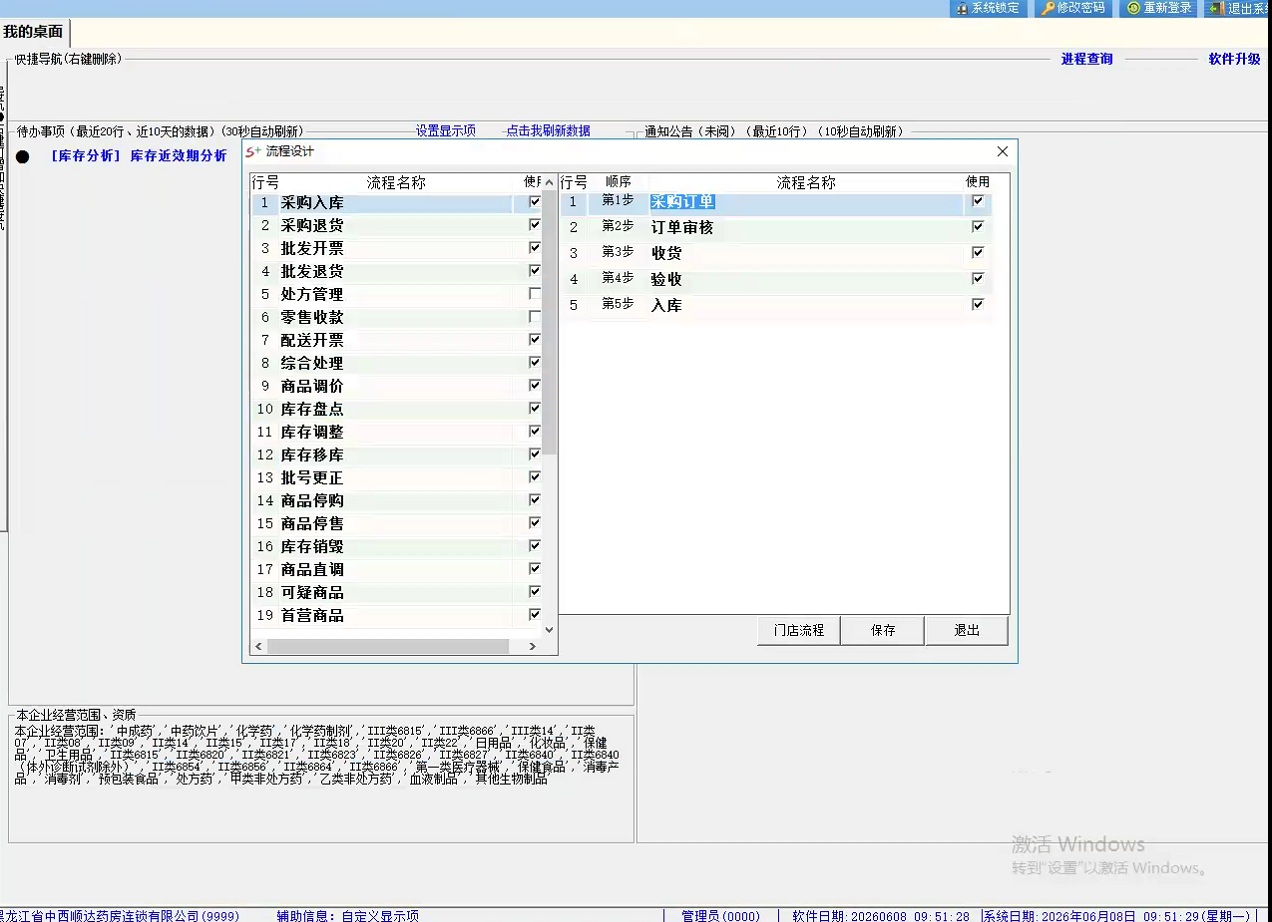Screen dimensions: 1272x922
Task: Click 管理员(0000) in the status bar
Action: coord(720,915)
